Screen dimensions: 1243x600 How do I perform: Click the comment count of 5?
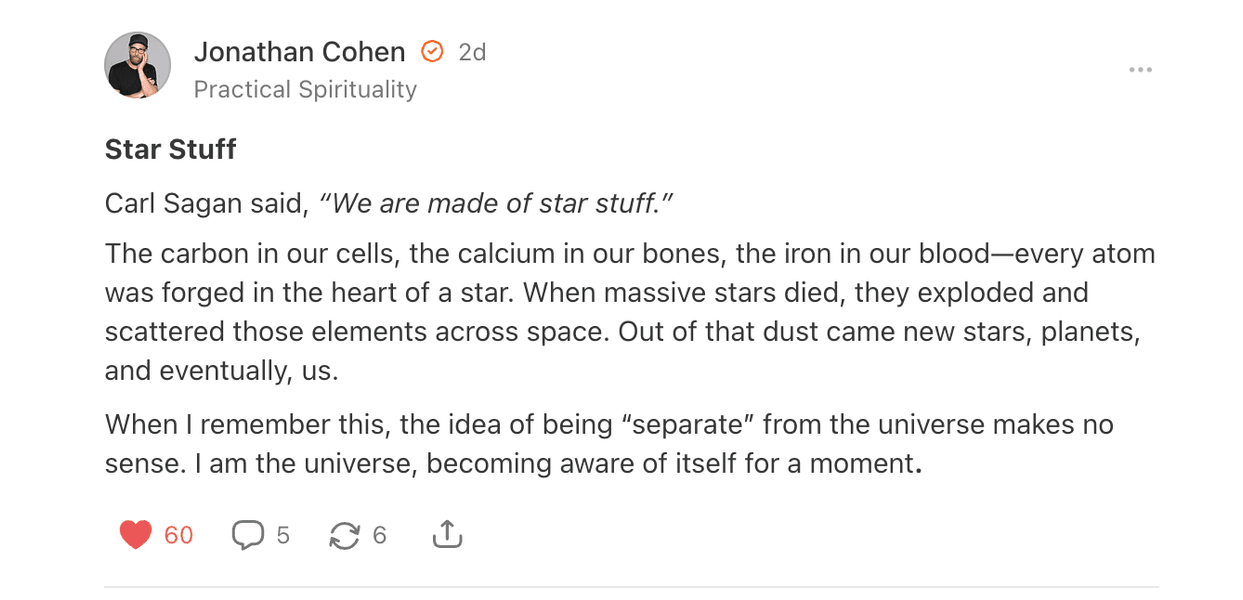(283, 536)
